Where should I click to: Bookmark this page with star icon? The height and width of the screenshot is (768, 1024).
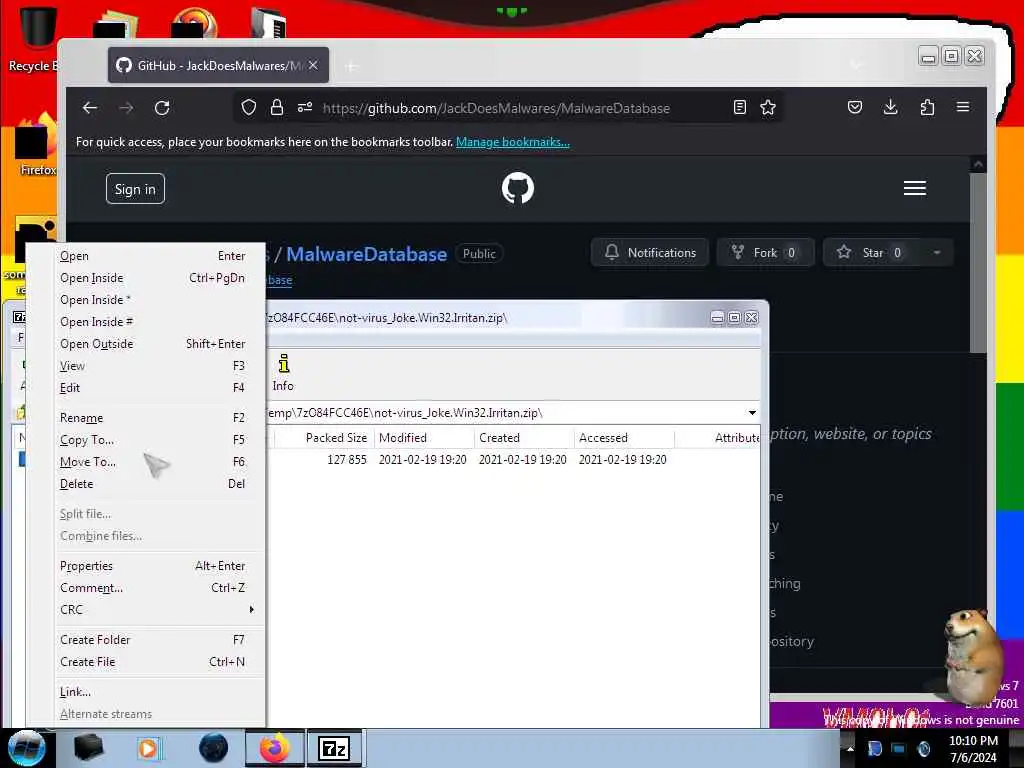(x=768, y=107)
